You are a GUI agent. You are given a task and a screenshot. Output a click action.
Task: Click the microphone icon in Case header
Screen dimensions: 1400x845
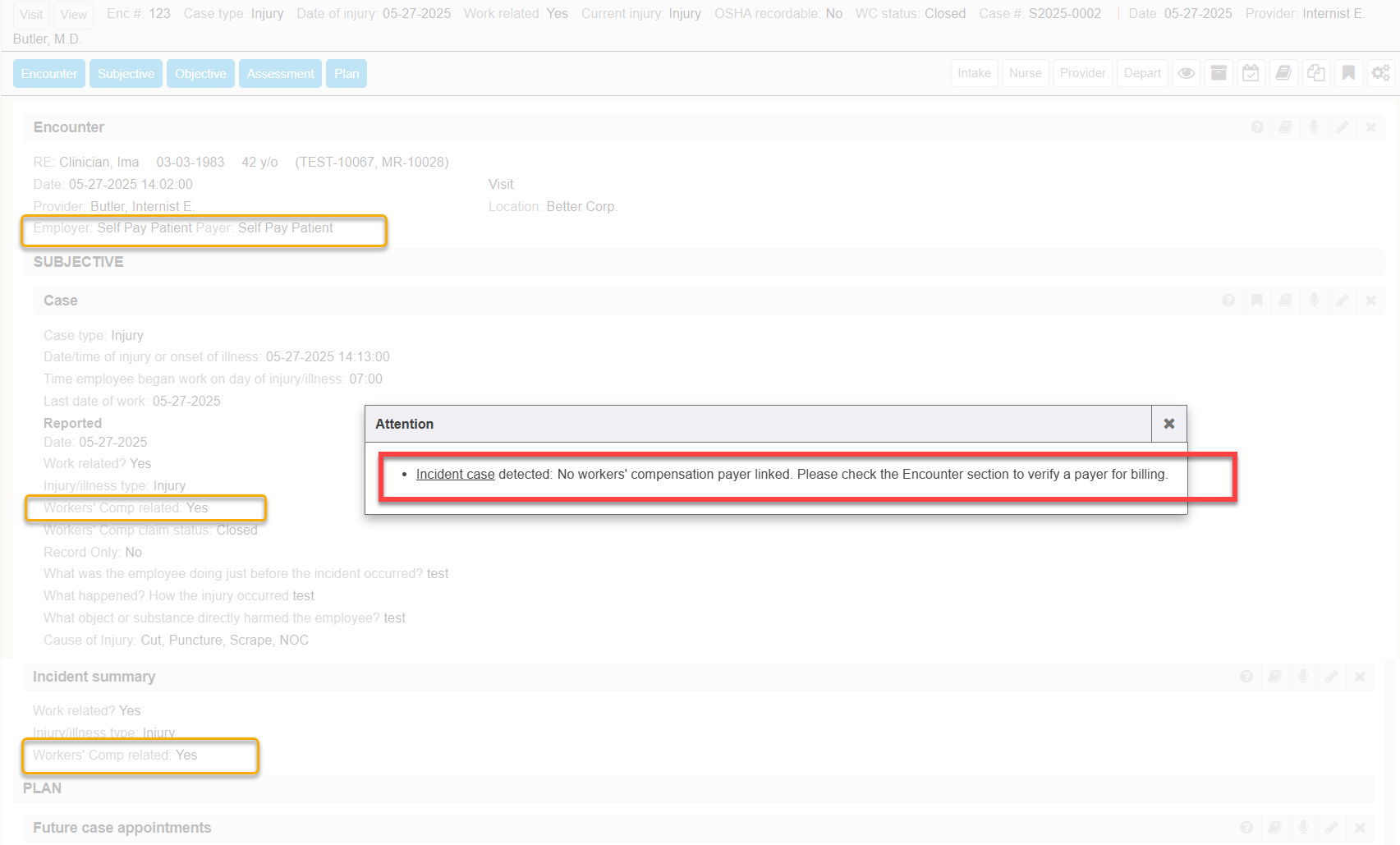(x=1314, y=301)
